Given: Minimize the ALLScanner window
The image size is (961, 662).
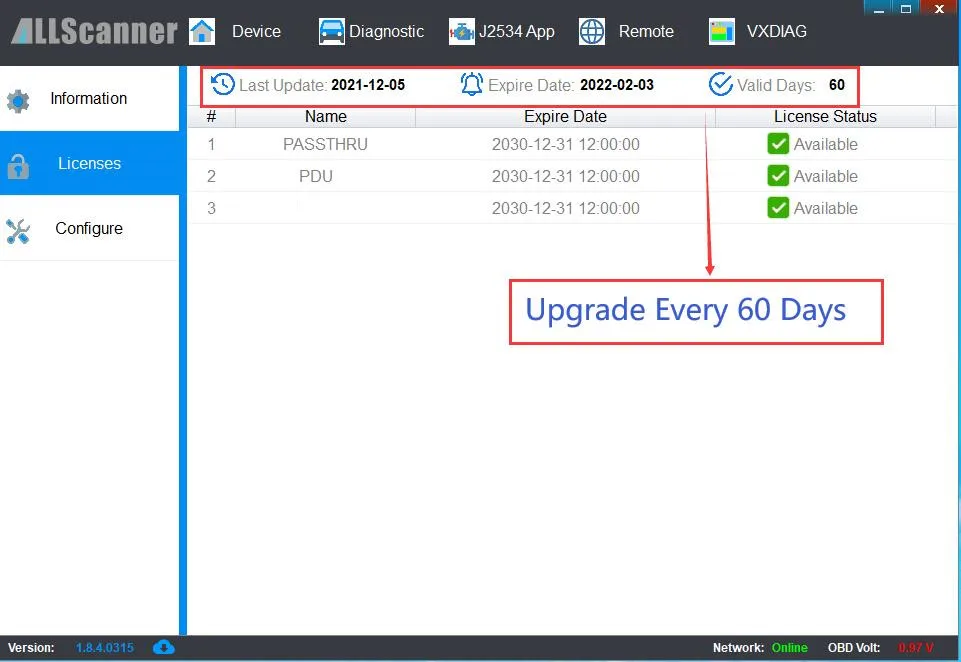Looking at the screenshot, I should point(878,8).
